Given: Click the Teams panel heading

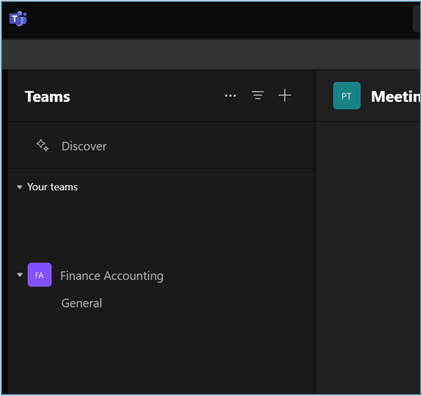Looking at the screenshot, I should (48, 97).
